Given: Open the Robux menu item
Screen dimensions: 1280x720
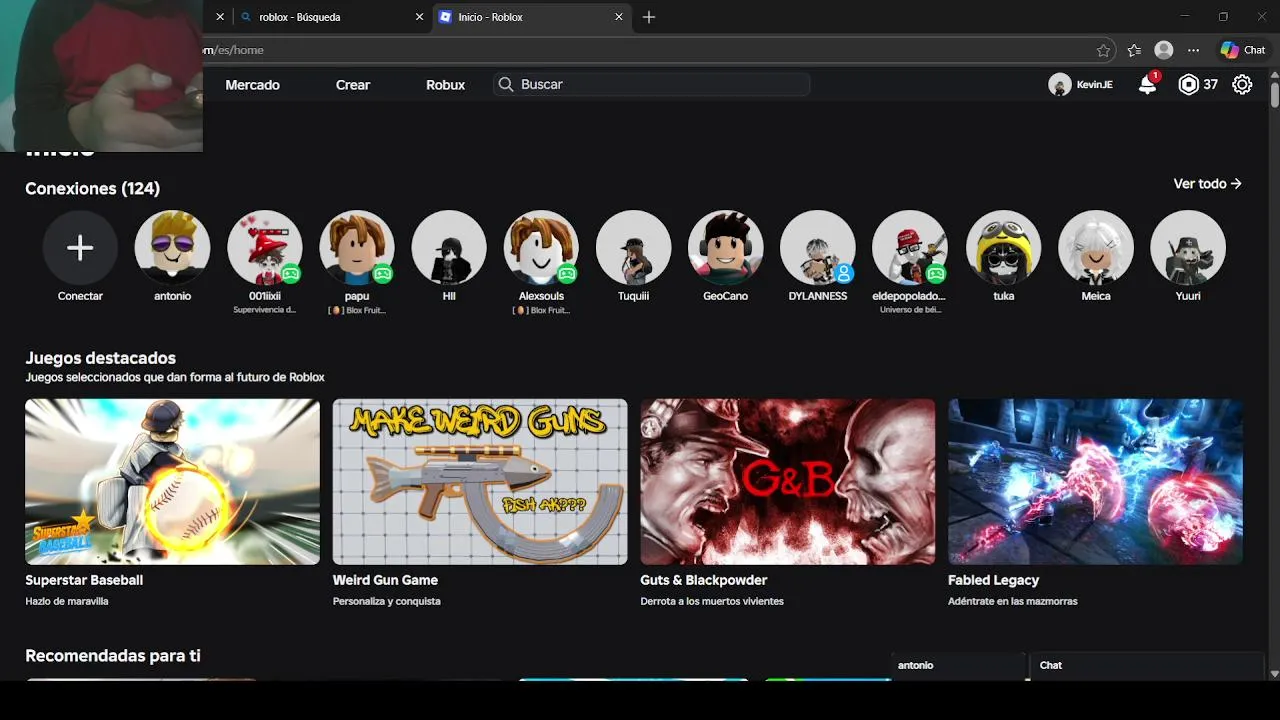Looking at the screenshot, I should [445, 85].
